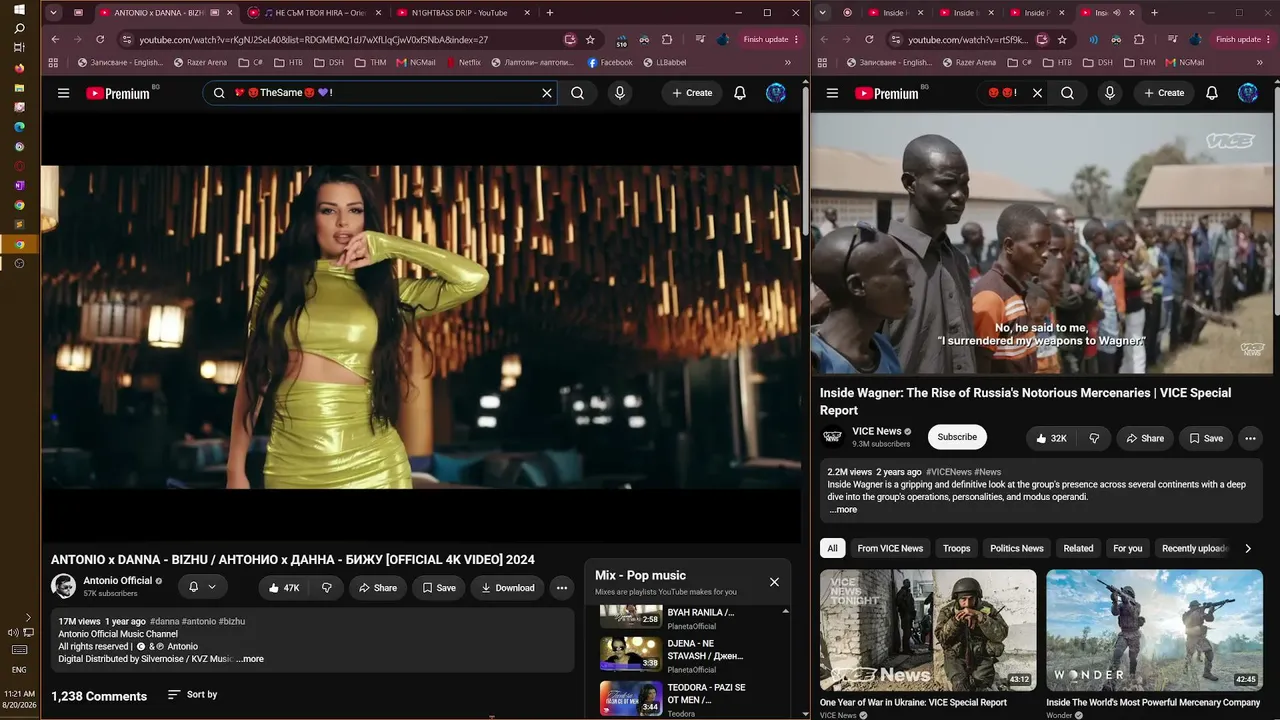
Task: Open Antonio Official notification settings dropdown
Action: (x=203, y=587)
